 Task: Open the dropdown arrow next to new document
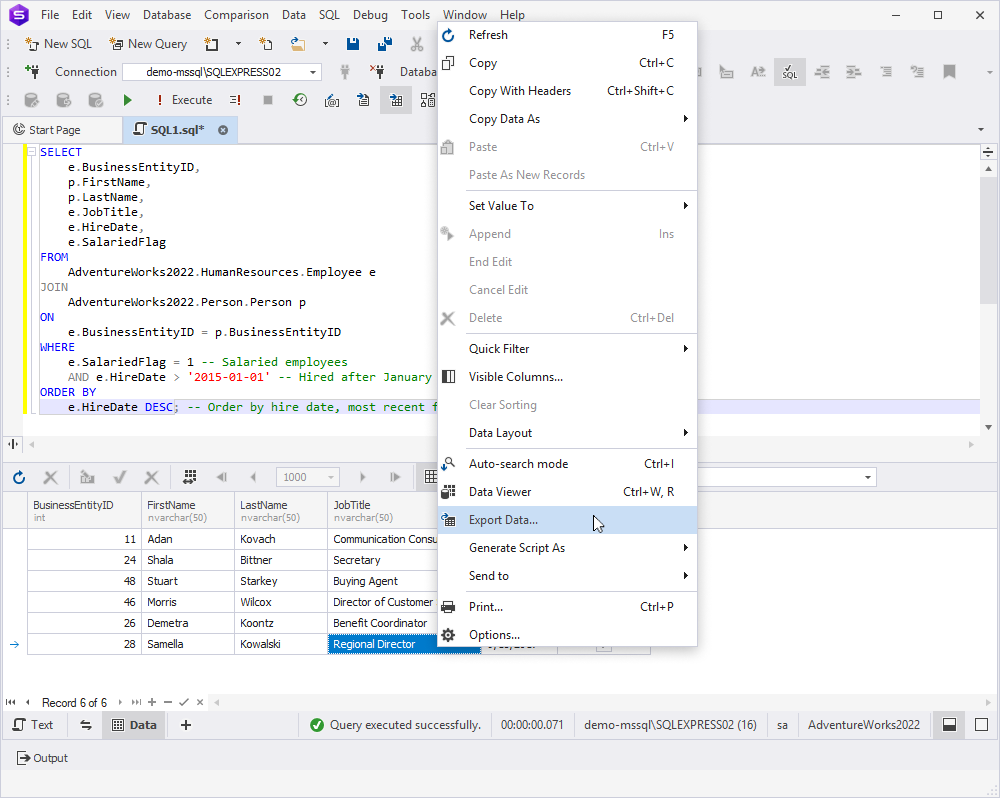[x=239, y=44]
